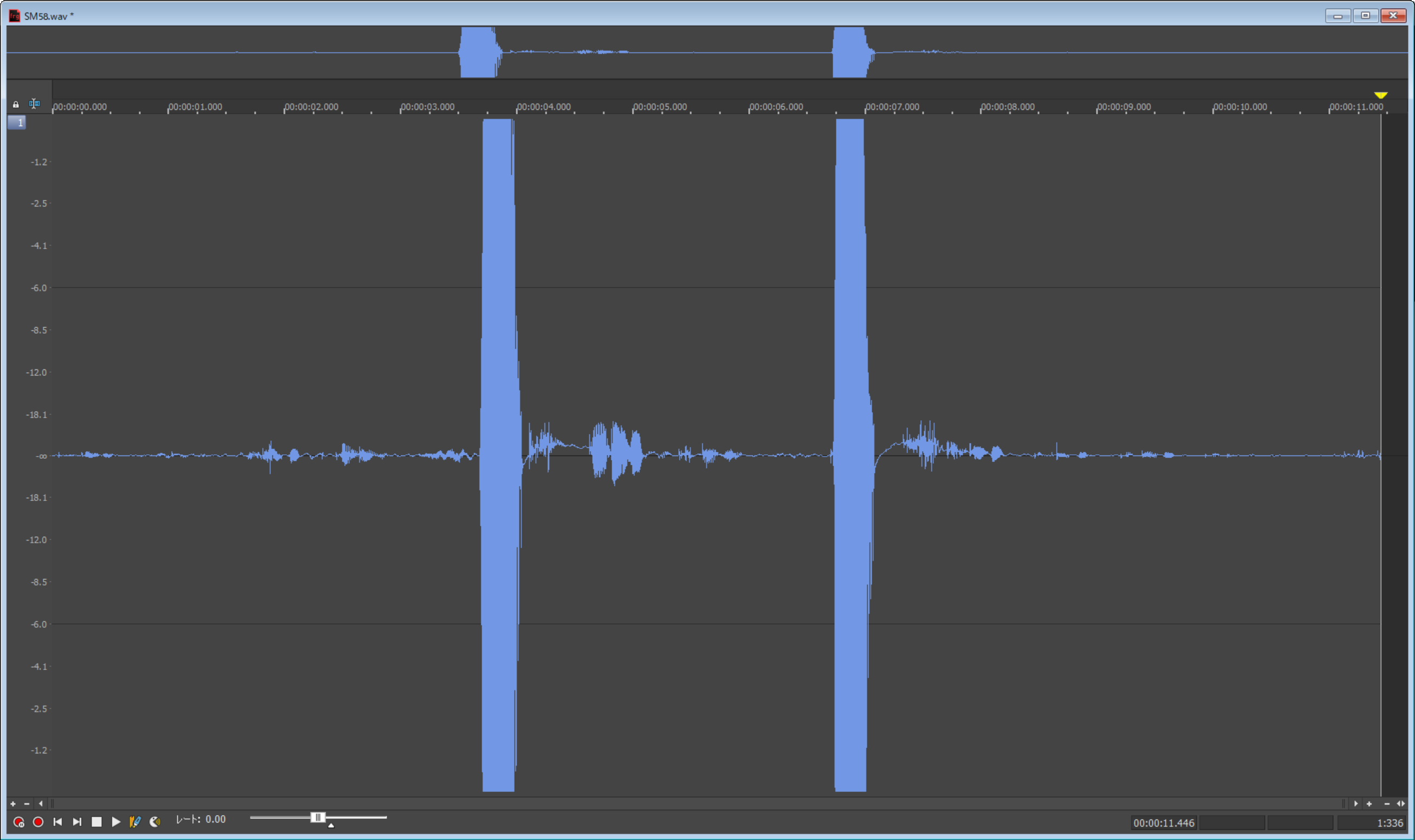Stop playback with the square Stop button

point(97,822)
